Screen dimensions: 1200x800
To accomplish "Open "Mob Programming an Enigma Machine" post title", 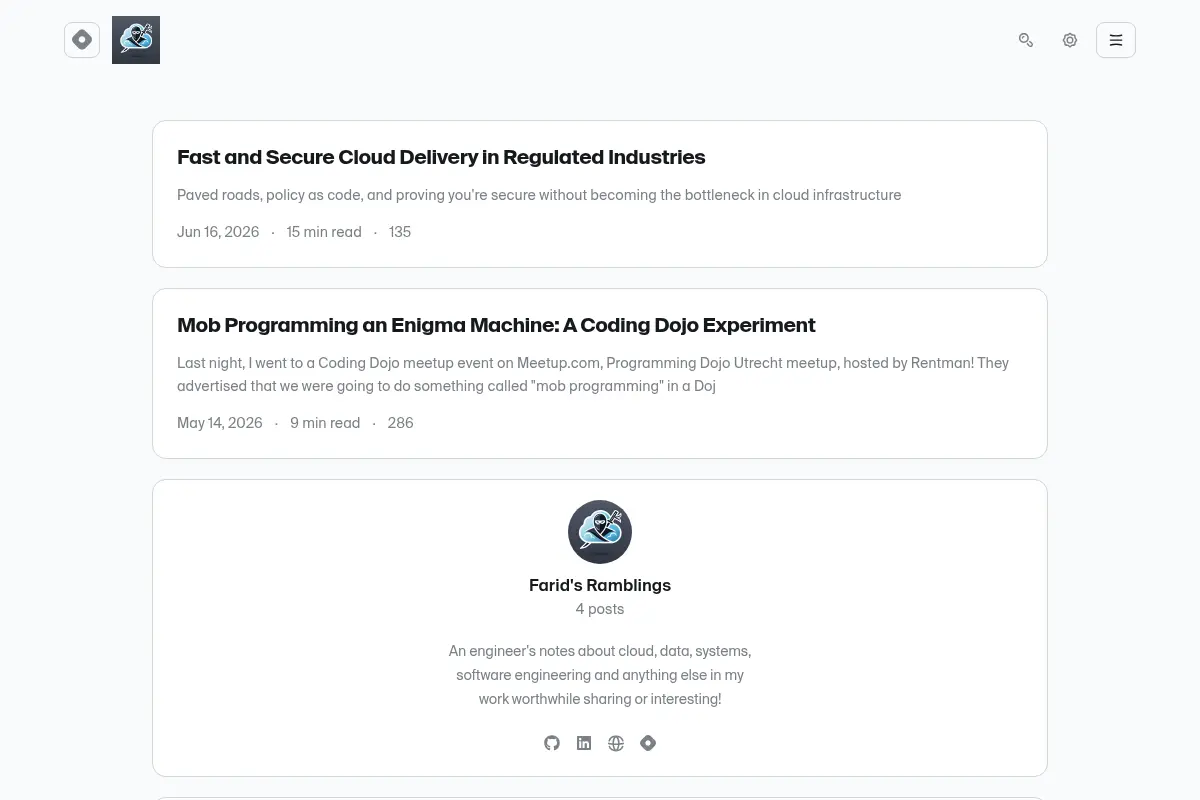I will 496,325.
